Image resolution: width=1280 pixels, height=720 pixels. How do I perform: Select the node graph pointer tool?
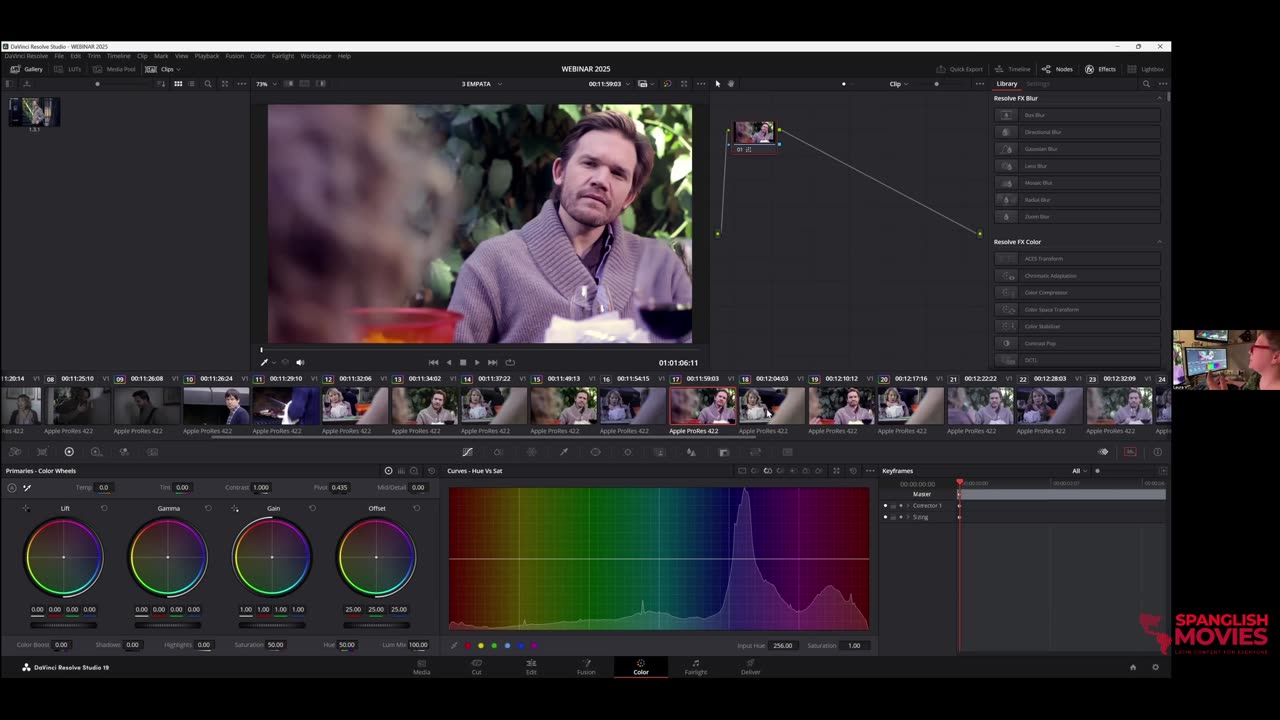pyautogui.click(x=717, y=84)
